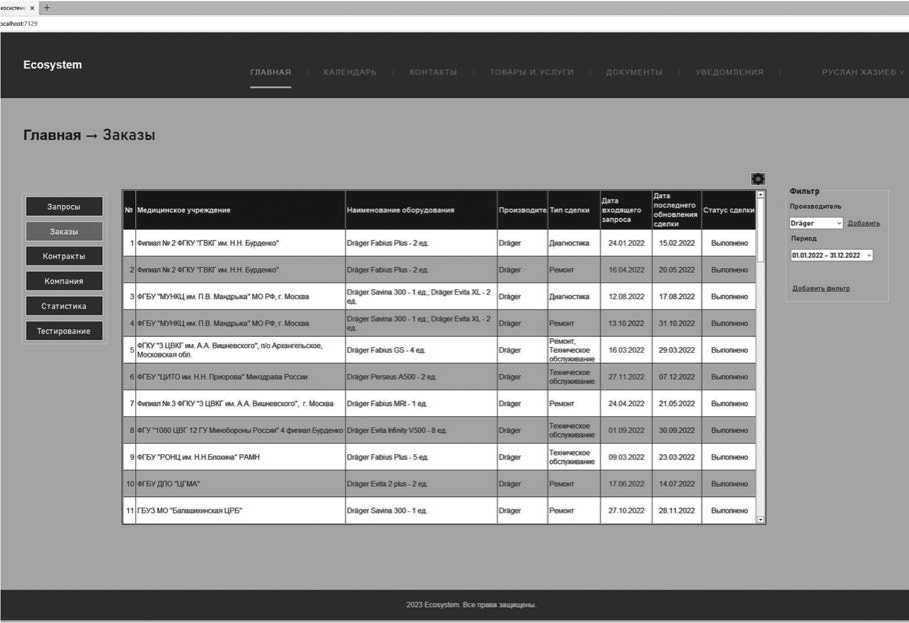
Task: Select row 6 ФГБУ "ЦИТО им. Н.Н. Приорова"
Action: pyautogui.click(x=240, y=377)
